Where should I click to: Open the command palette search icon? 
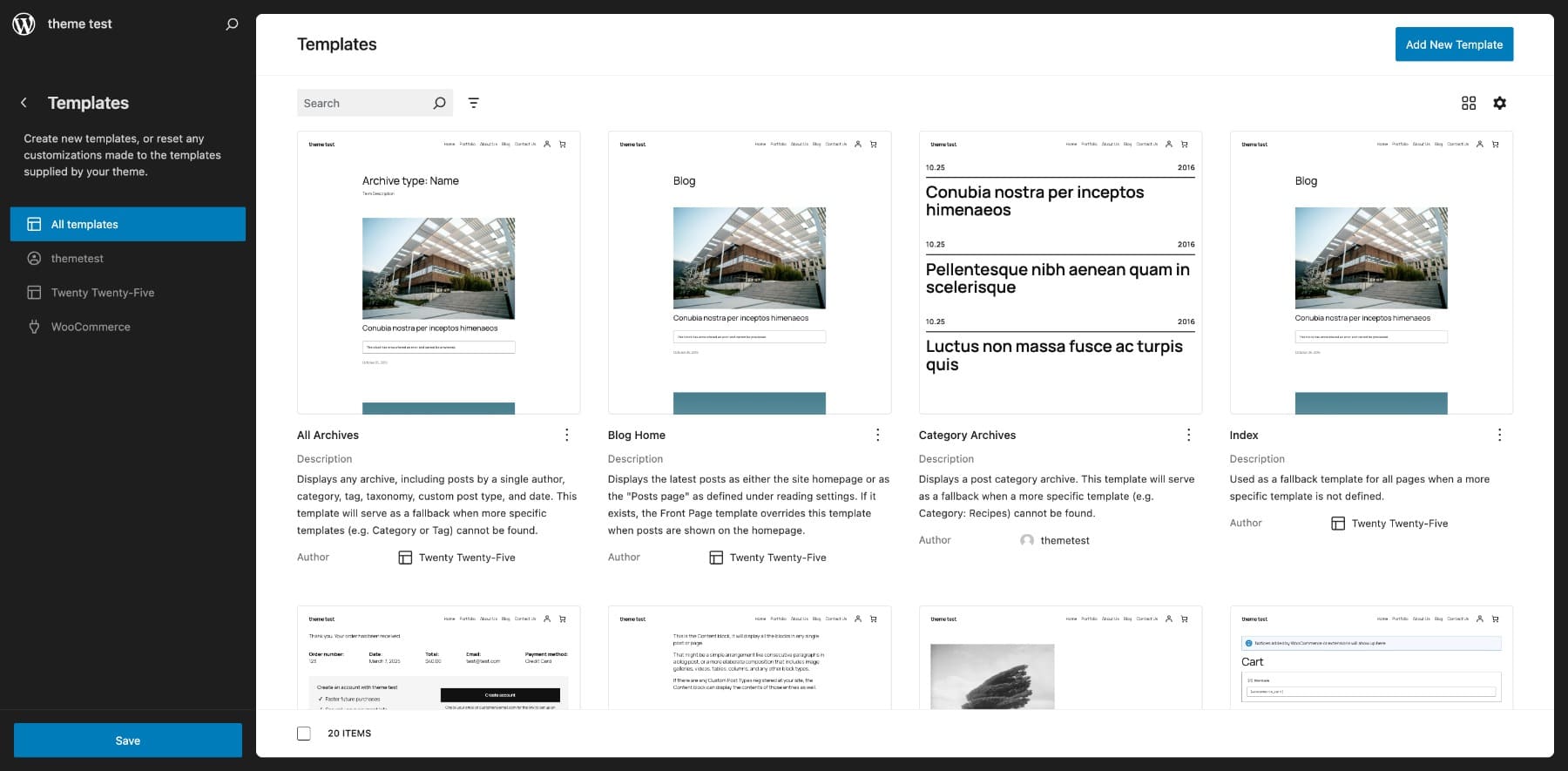[x=232, y=24]
